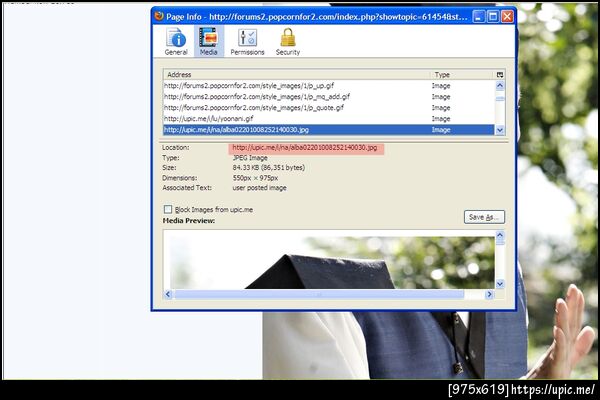Click the column picker icon beside Type header

tap(500, 75)
